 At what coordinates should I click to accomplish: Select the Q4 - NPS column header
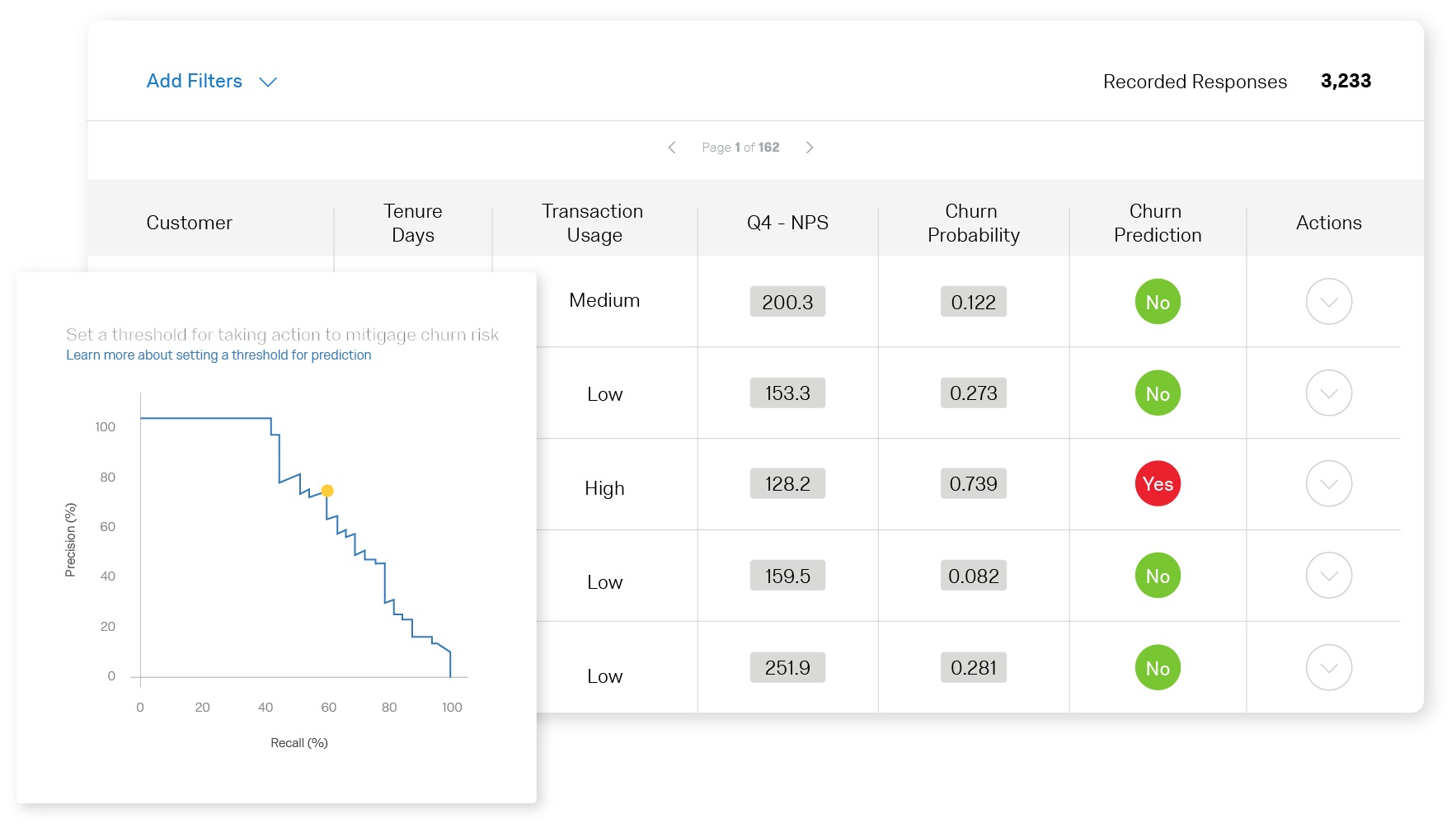tap(787, 223)
